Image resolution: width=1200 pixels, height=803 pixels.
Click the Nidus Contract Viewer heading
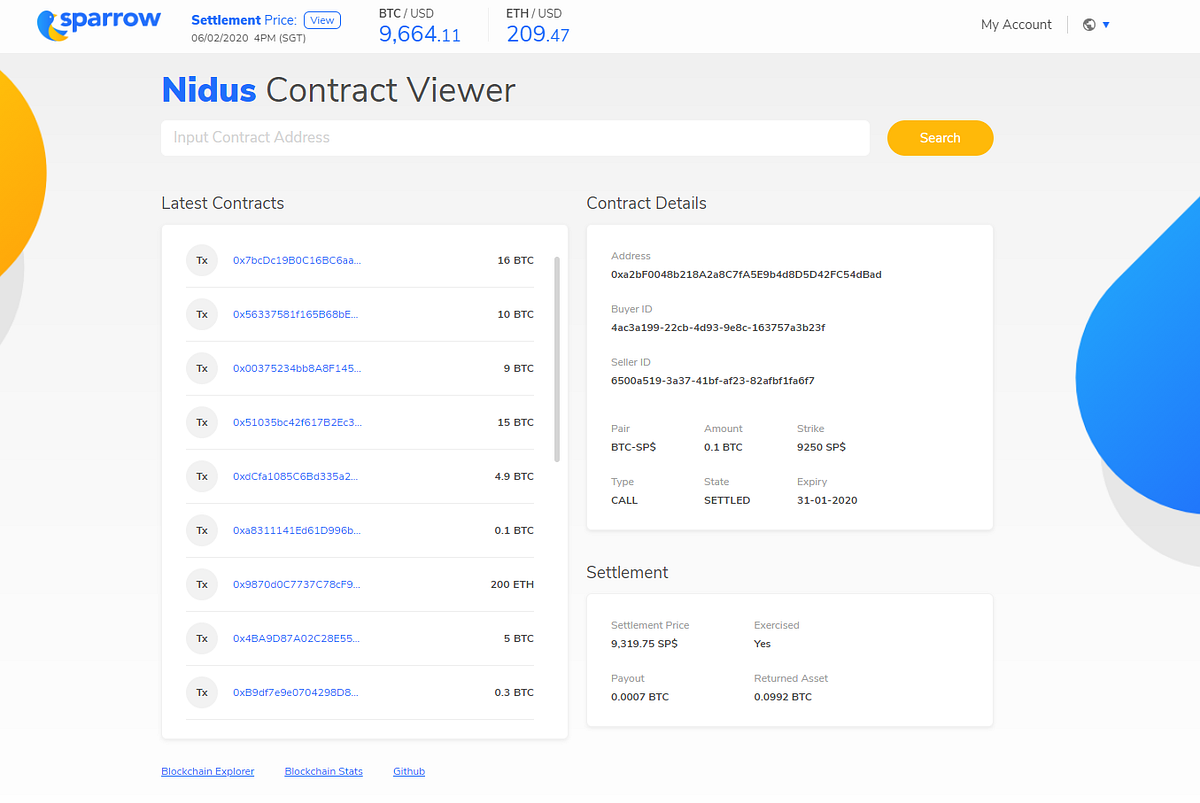pos(338,90)
